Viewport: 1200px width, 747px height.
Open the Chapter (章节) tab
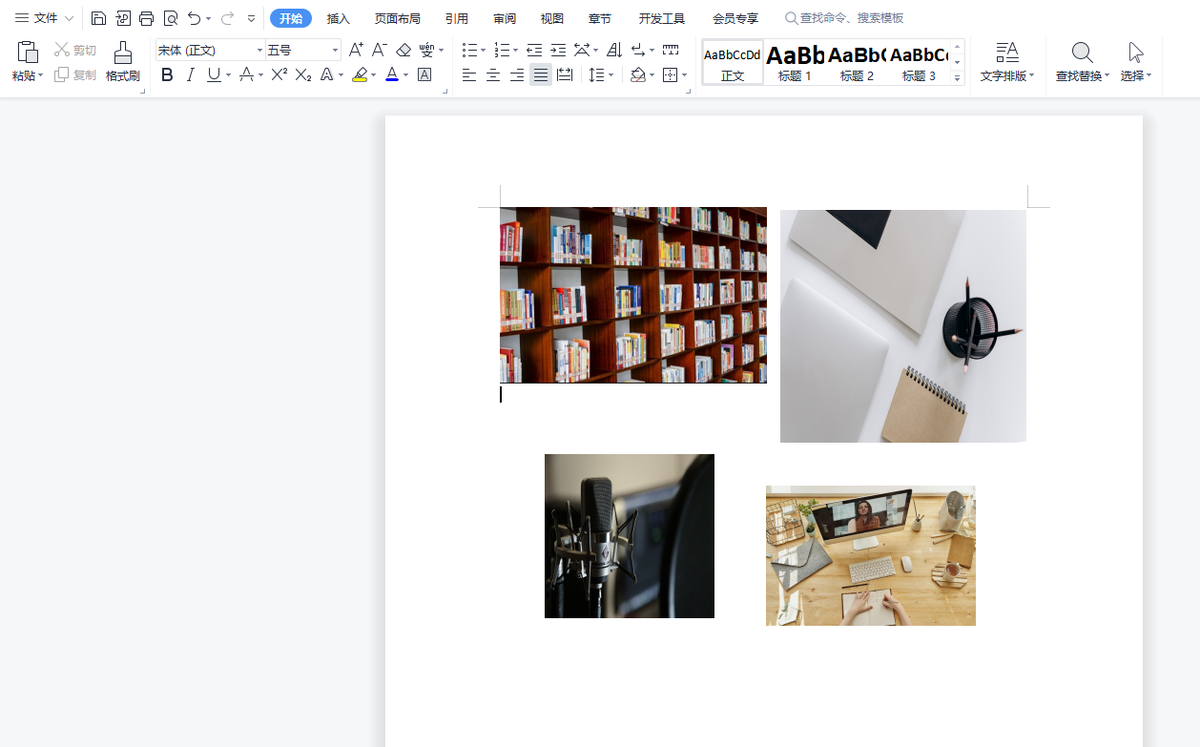[600, 18]
